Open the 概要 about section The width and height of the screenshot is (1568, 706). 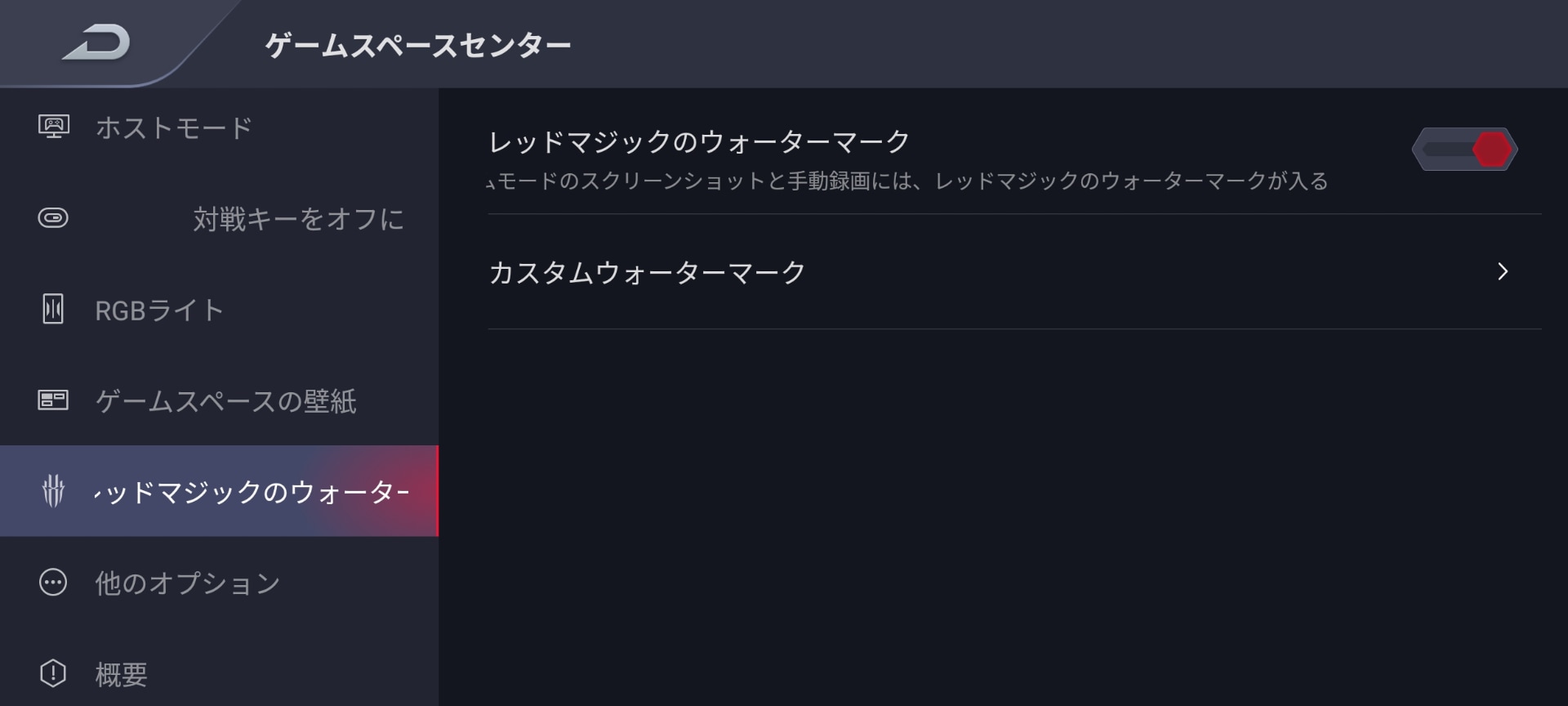[121, 674]
